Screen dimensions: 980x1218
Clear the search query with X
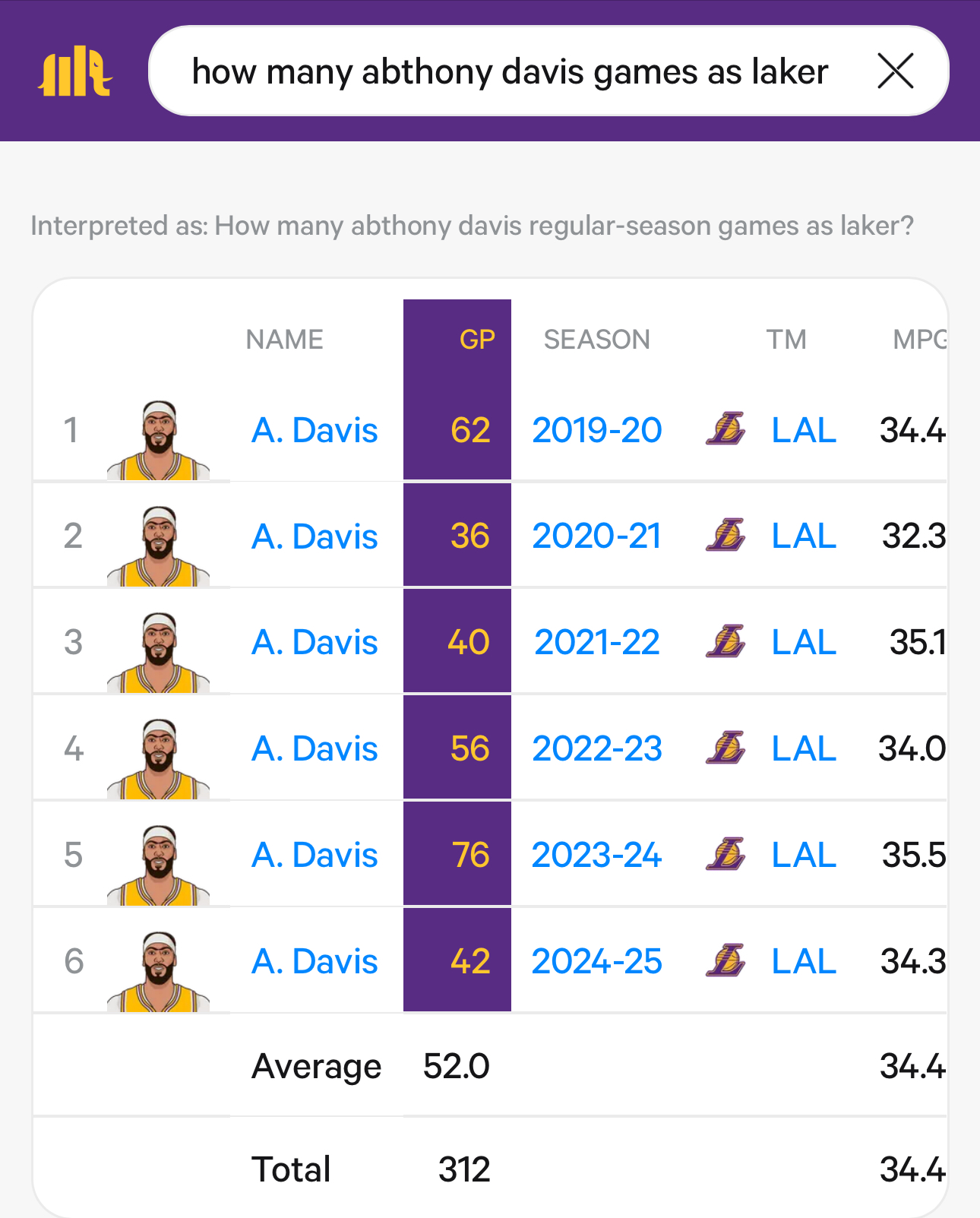click(895, 71)
